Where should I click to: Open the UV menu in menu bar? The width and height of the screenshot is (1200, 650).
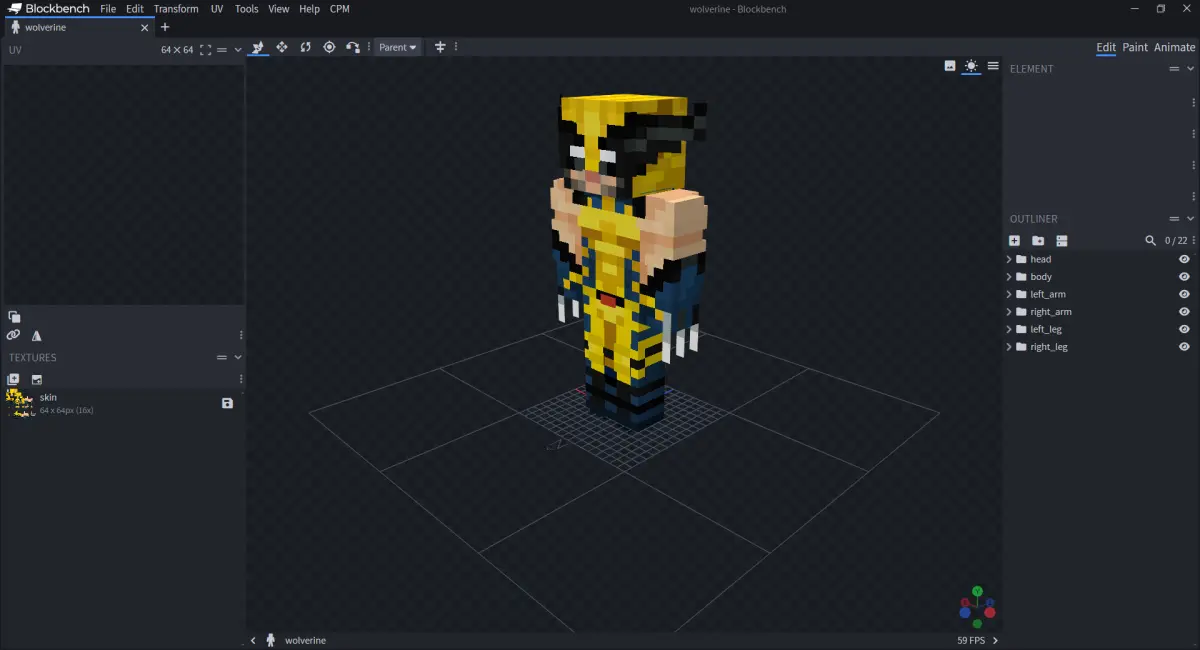coord(217,9)
